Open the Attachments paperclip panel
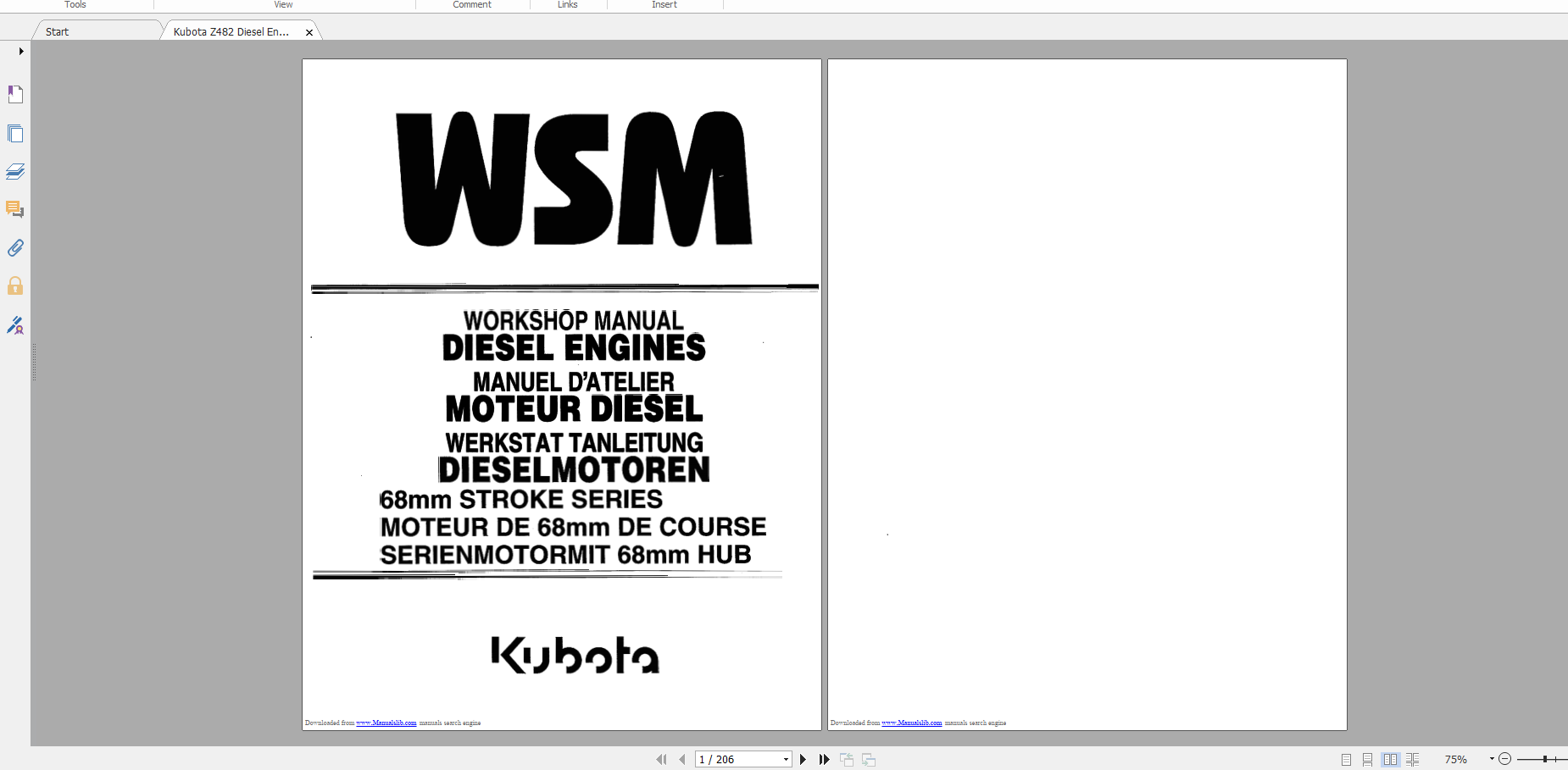The height and width of the screenshot is (770, 1568). coord(15,247)
